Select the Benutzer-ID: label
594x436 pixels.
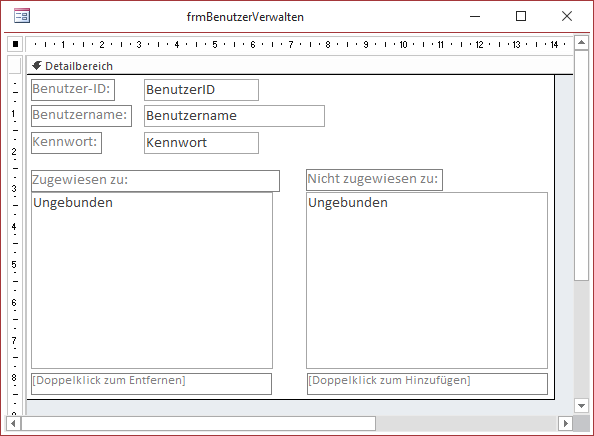(x=73, y=90)
